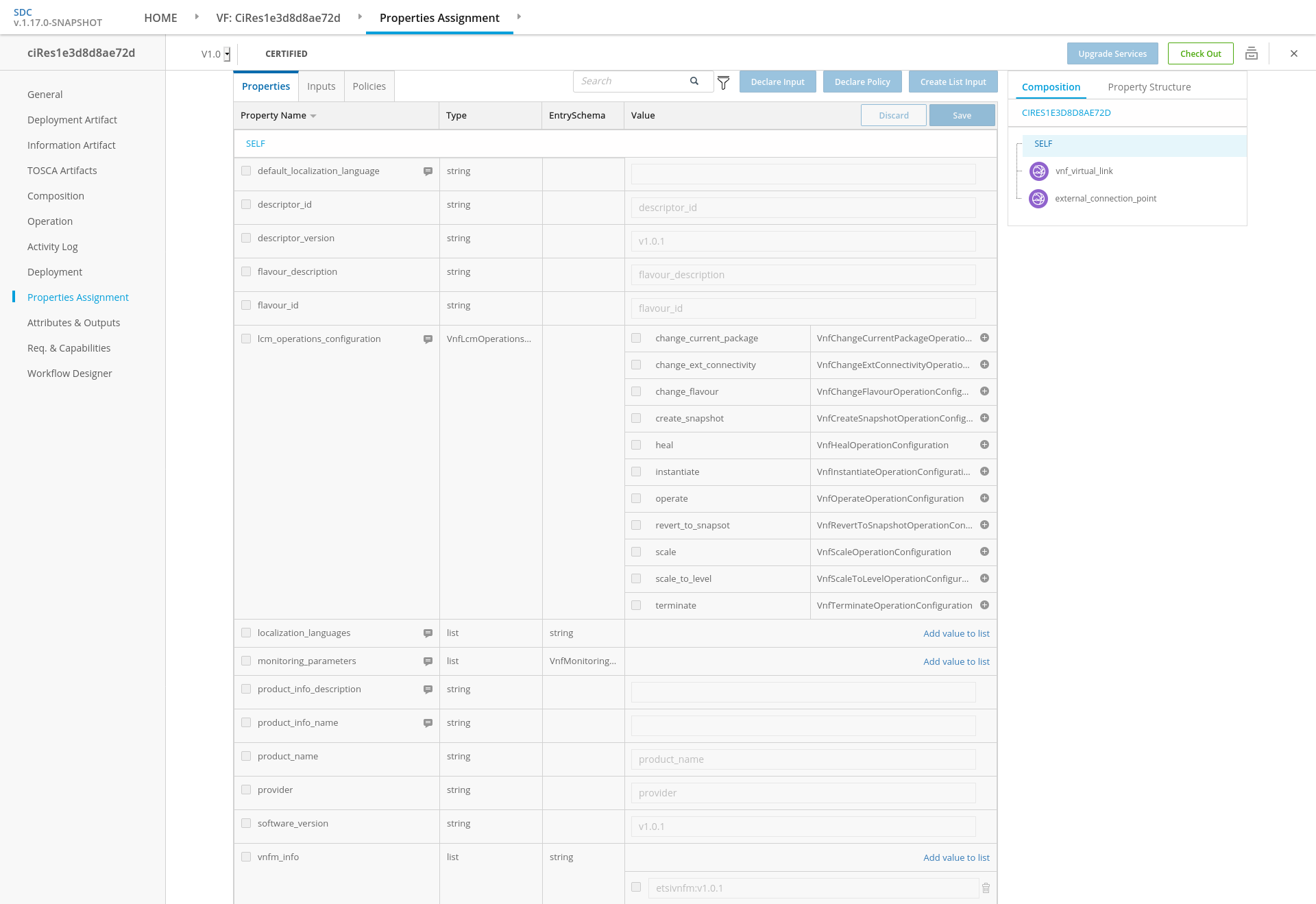Check the descriptor_id property checkbox
1316x904 pixels.
point(246,204)
